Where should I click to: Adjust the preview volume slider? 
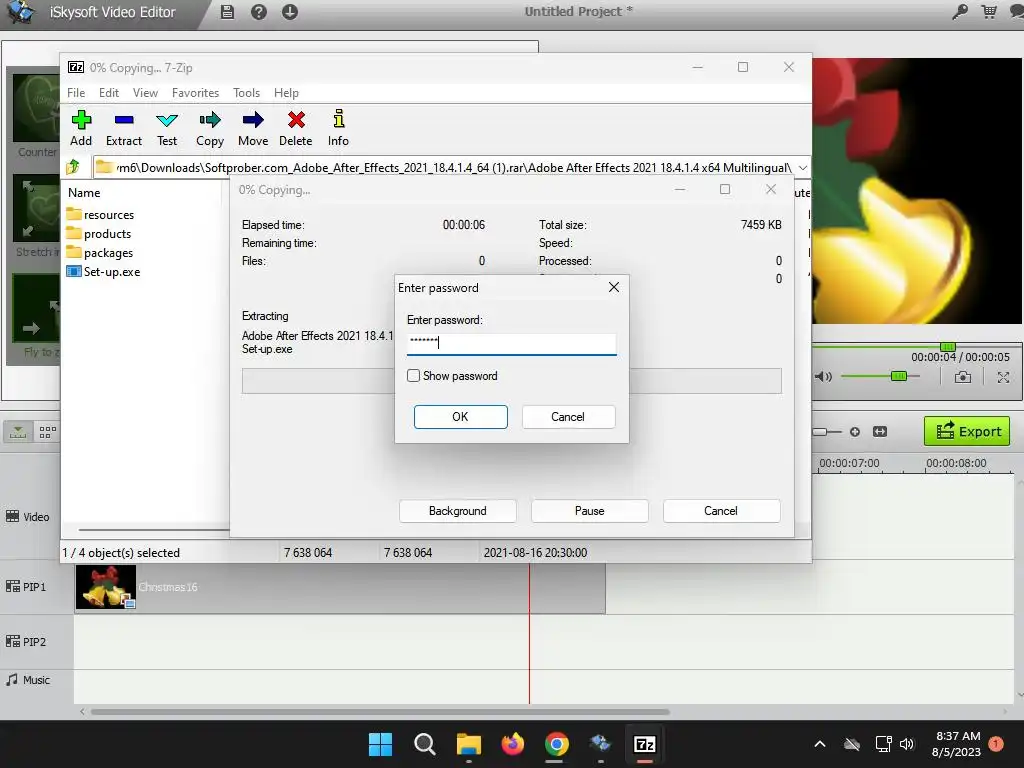(899, 376)
